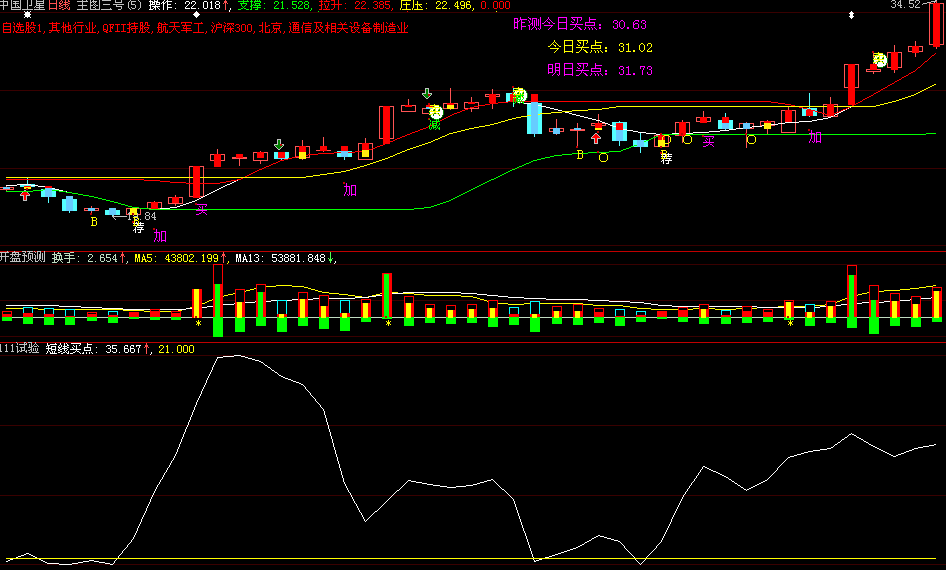Click the rightmost clock icon near the price peak

(x=880, y=60)
